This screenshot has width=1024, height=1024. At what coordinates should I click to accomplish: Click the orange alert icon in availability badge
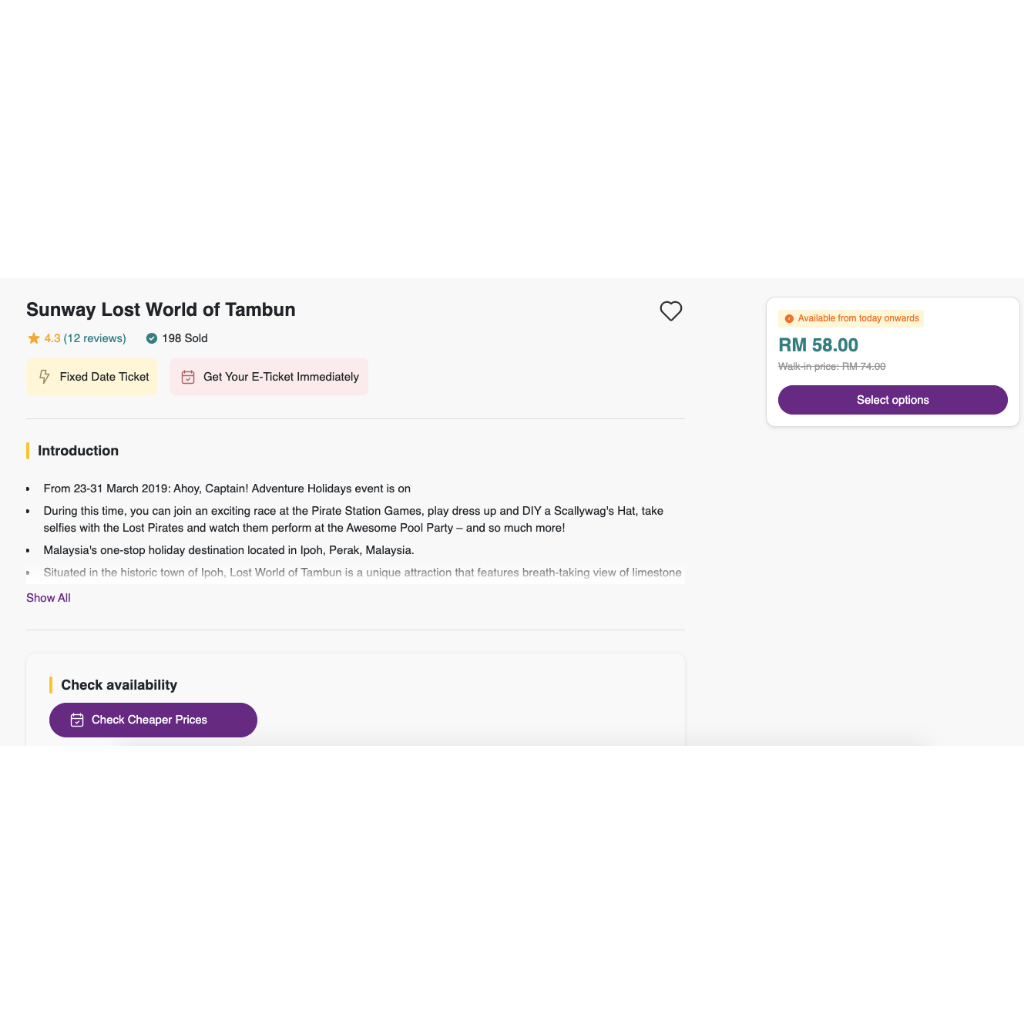pyautogui.click(x=789, y=318)
